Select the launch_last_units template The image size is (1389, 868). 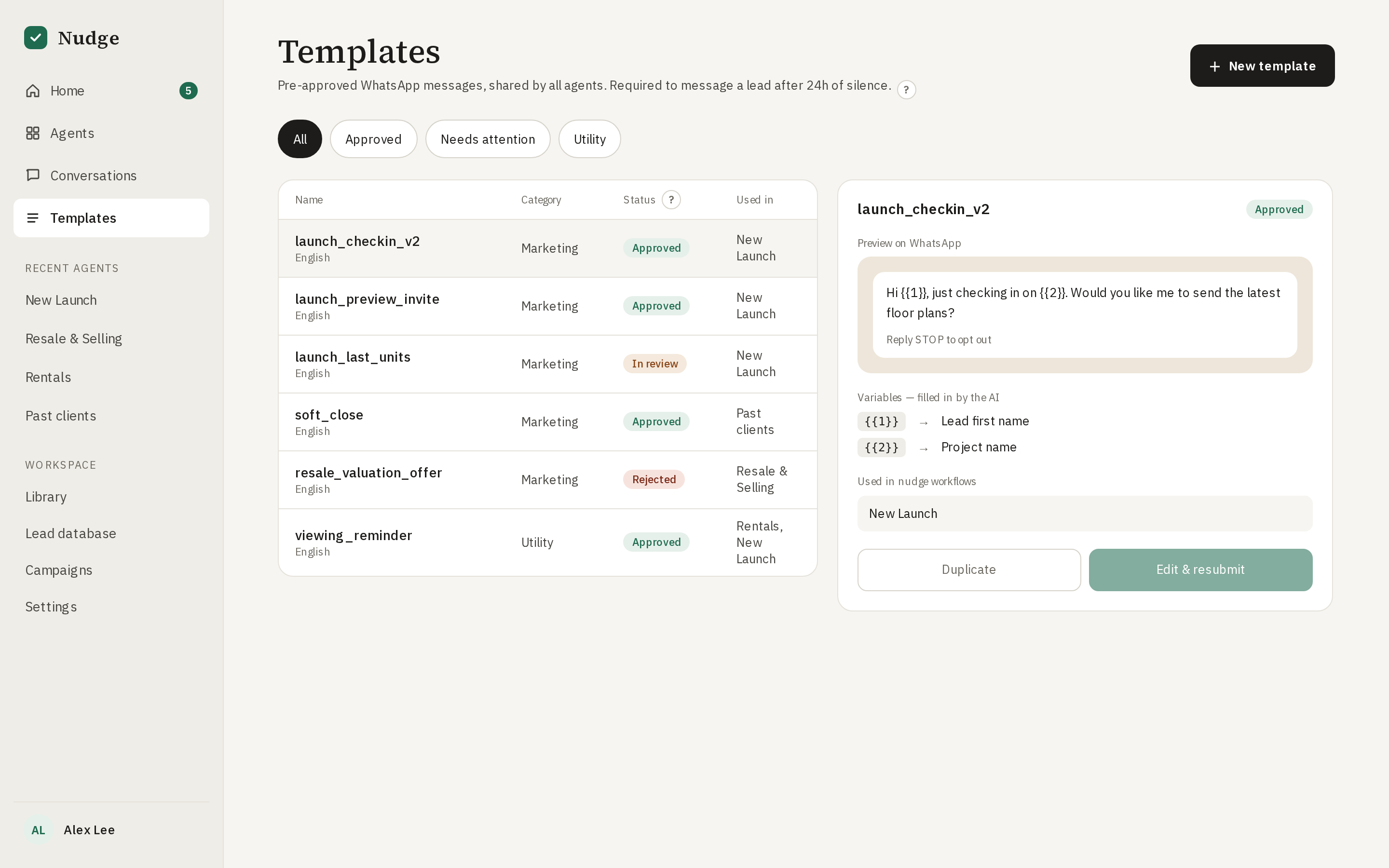547,364
